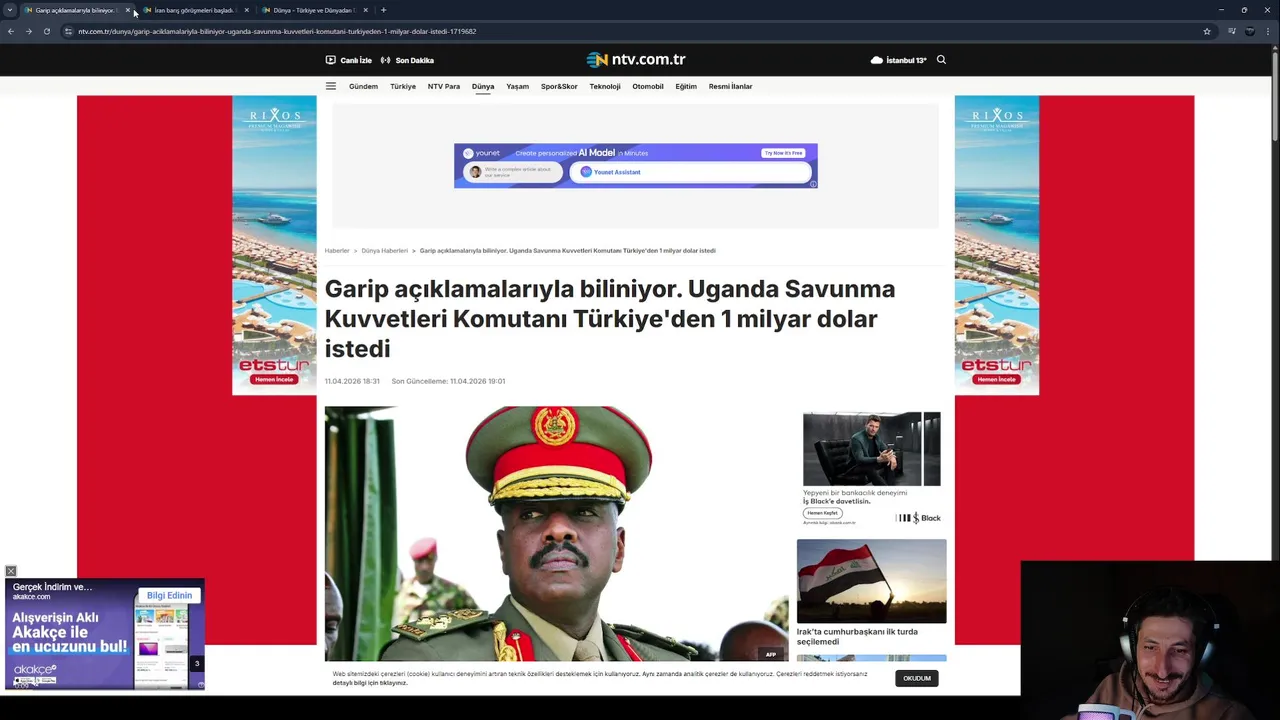The width and height of the screenshot is (1280, 720).
Task: Click the address bar URL field
Action: click(x=630, y=31)
